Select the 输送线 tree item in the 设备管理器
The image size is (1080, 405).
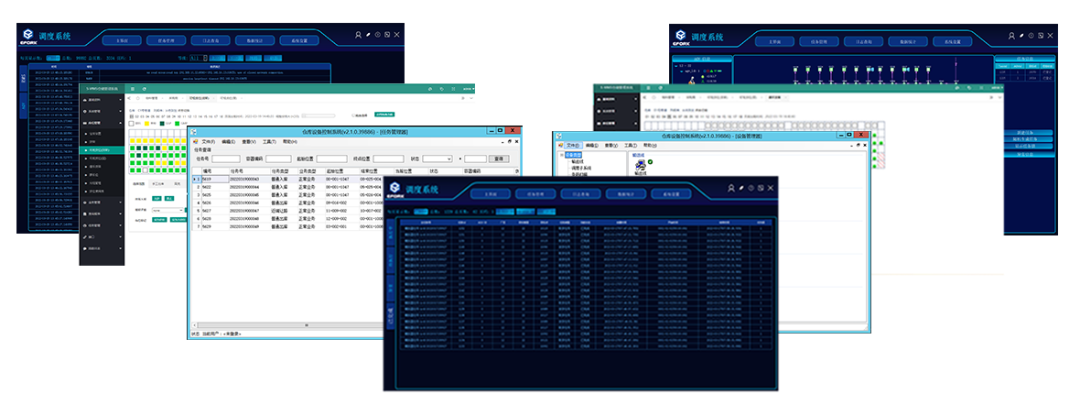tap(576, 163)
